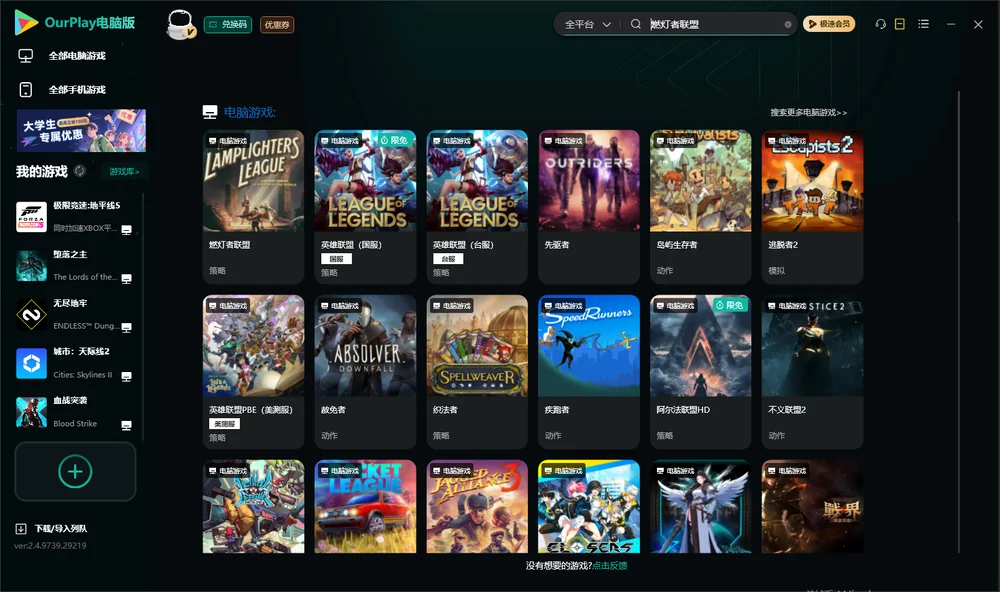Click the 点击反馈 feedback link
The width and height of the screenshot is (1000, 592).
point(610,565)
